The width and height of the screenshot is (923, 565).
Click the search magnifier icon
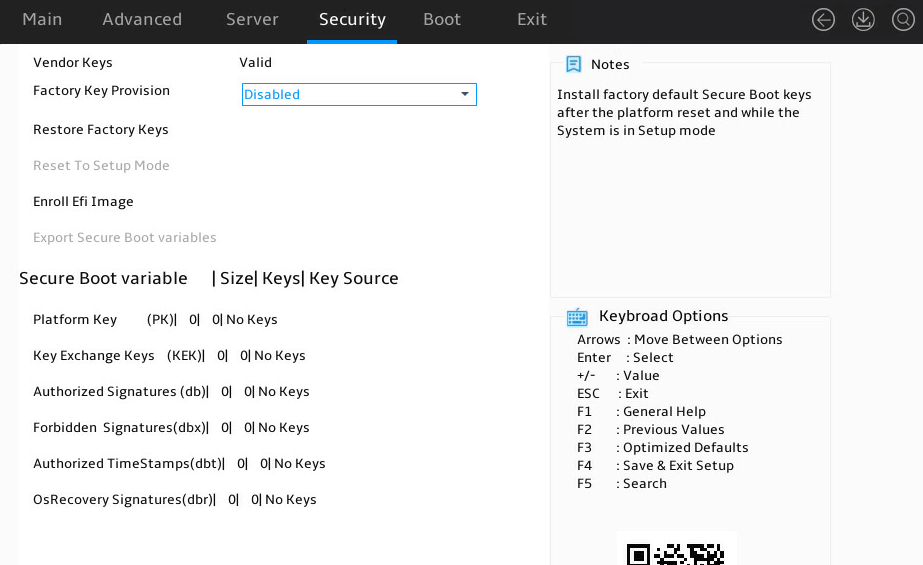pyautogui.click(x=903, y=19)
